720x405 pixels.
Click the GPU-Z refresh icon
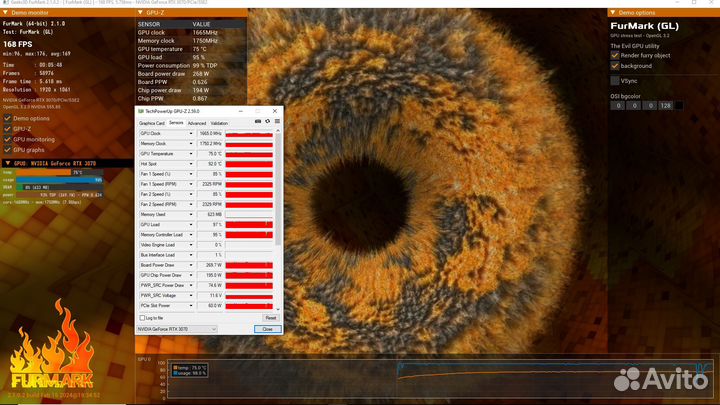[x=268, y=122]
